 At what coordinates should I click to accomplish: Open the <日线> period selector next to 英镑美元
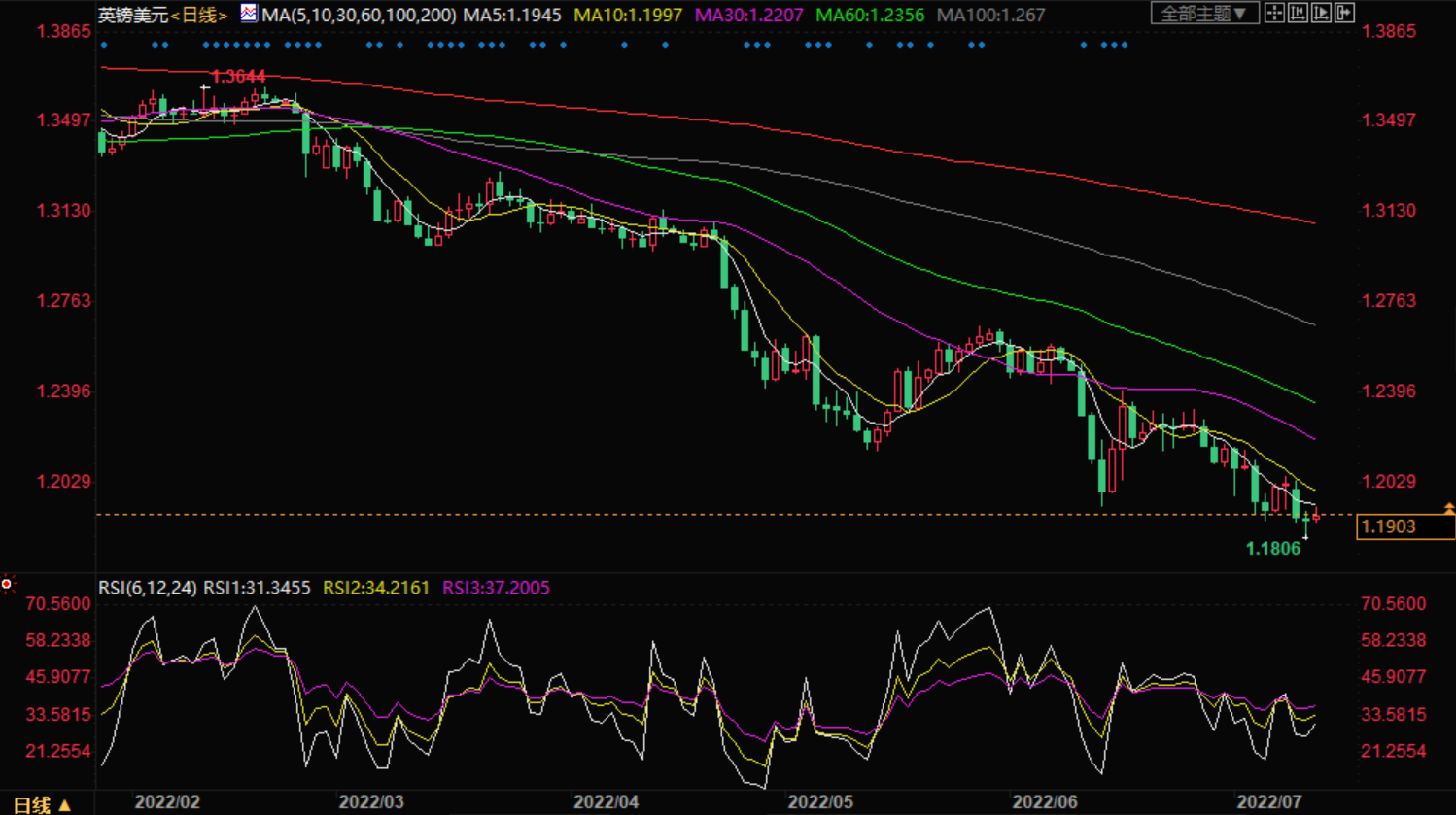click(199, 16)
